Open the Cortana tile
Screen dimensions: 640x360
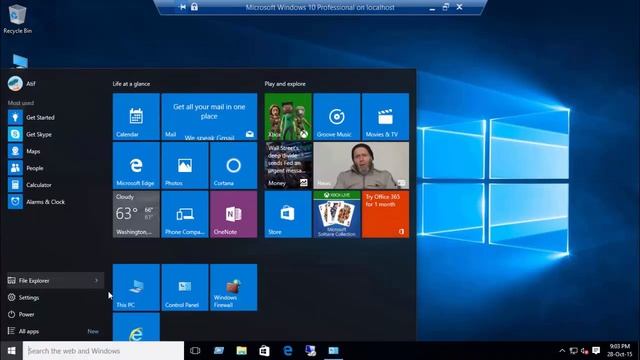[233, 165]
